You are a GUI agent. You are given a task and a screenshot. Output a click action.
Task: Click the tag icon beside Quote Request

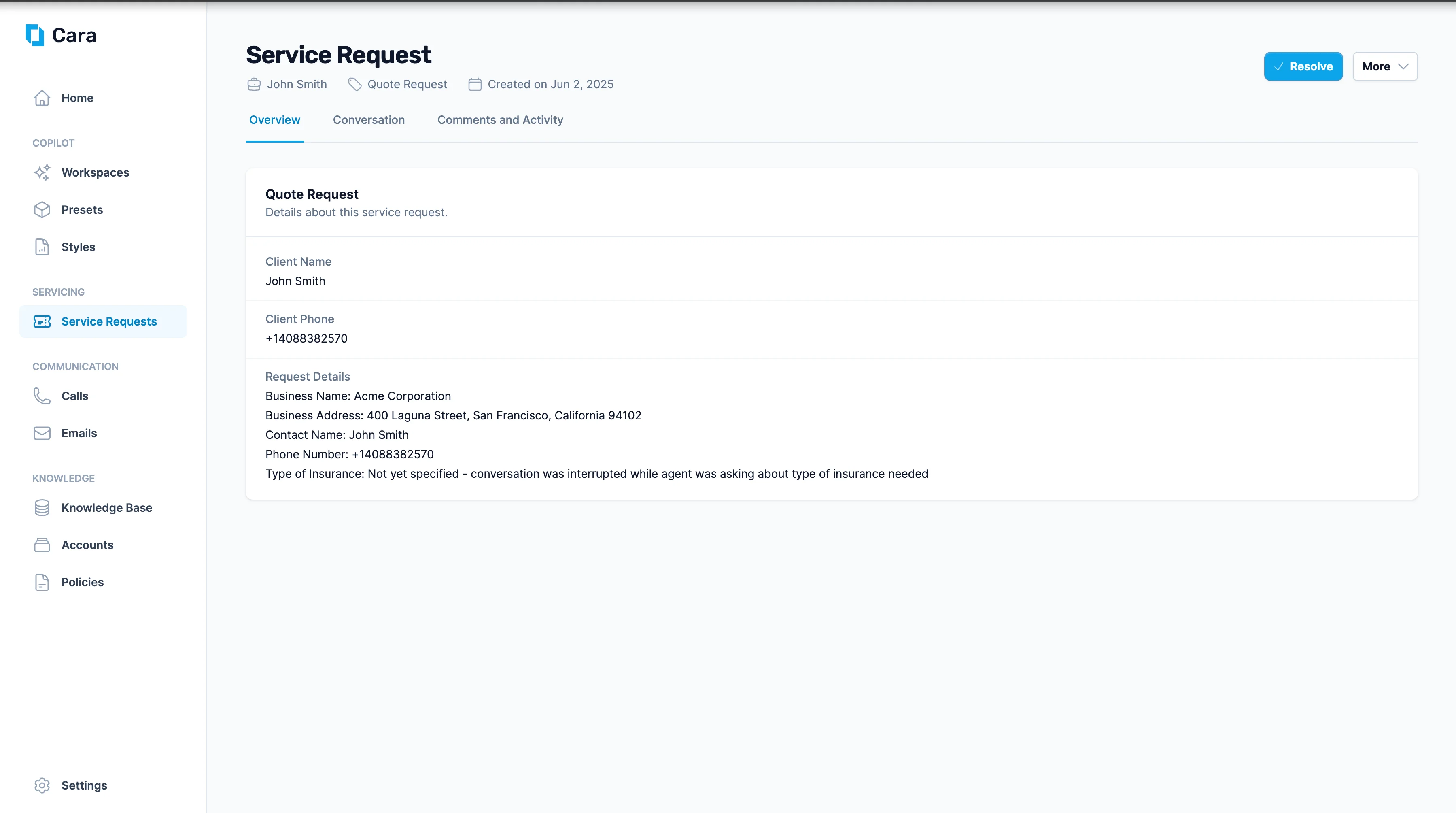click(x=354, y=84)
